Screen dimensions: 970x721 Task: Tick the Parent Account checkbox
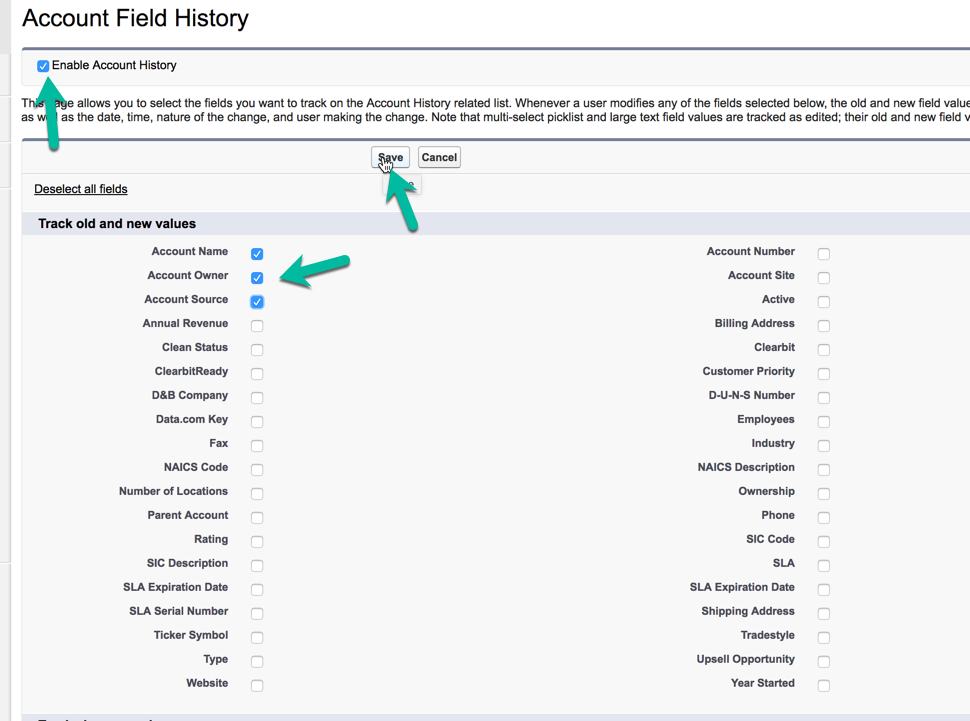coord(257,518)
